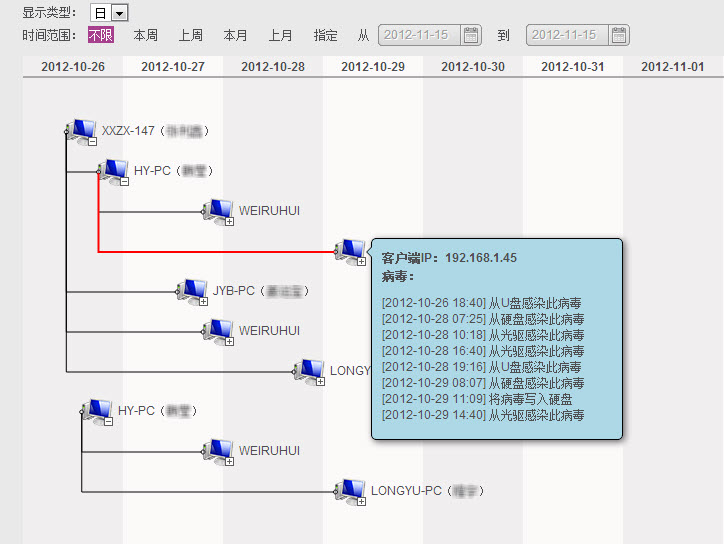Open the display type dropdown
724x544 pixels.
pyautogui.click(x=120, y=13)
